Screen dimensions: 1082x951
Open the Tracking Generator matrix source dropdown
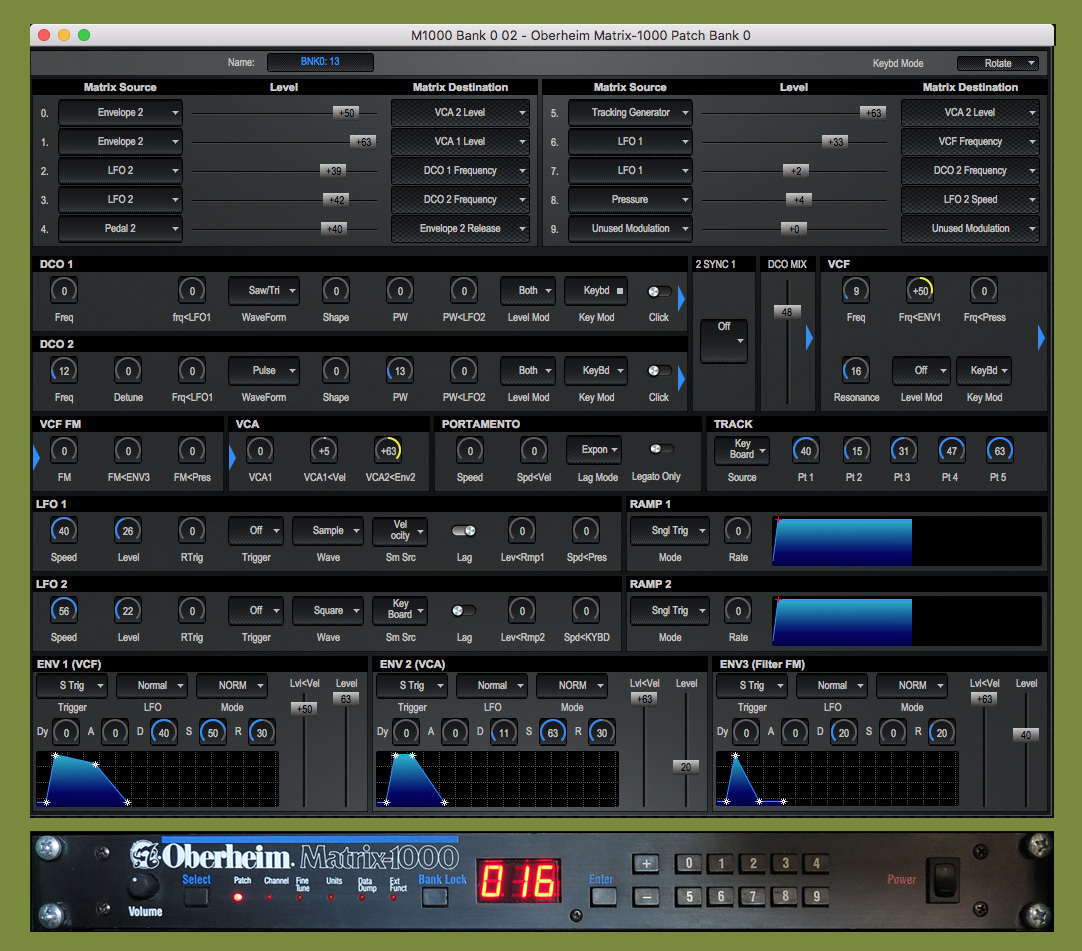[629, 113]
